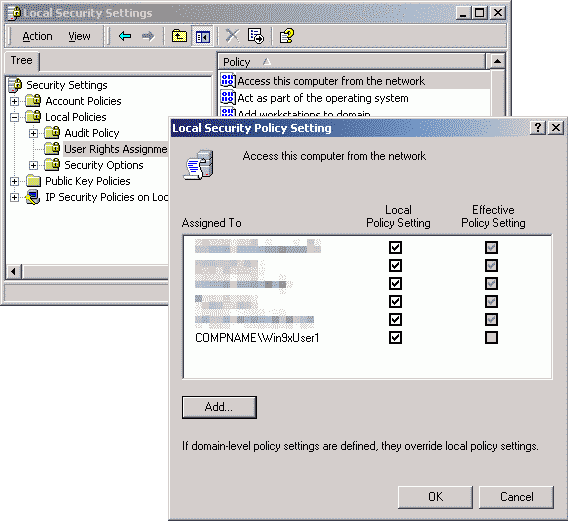The image size is (568, 521).
Task: Click the Export List toolbar icon
Action: click(255, 36)
